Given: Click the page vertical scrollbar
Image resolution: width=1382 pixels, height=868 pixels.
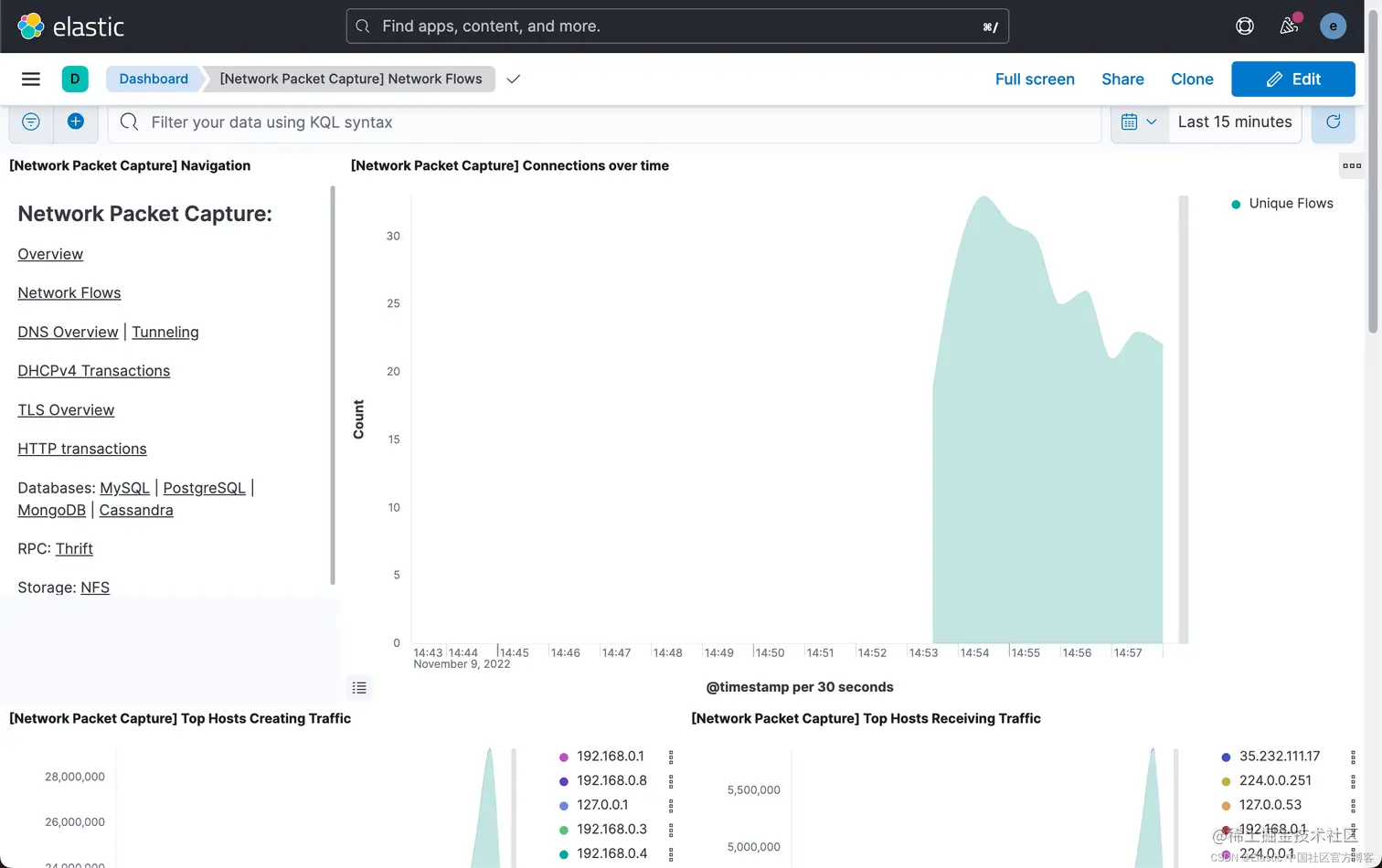Looking at the screenshot, I should (x=1373, y=170).
